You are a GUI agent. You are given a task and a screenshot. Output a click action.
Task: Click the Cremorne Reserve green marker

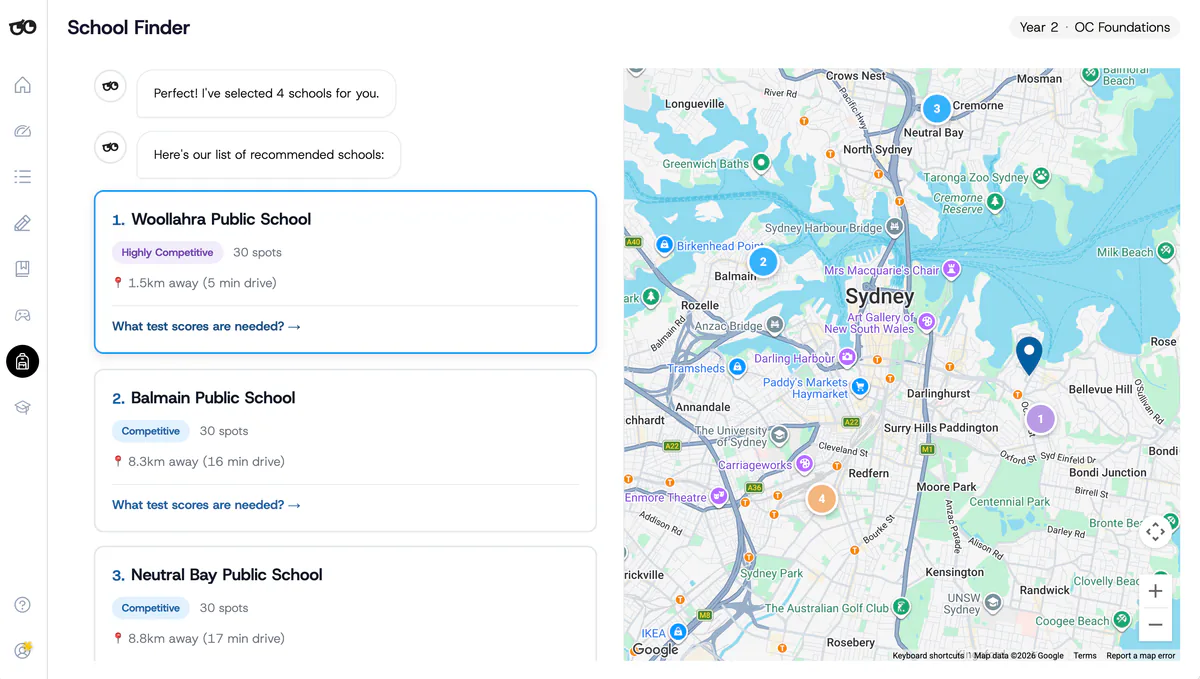[x=995, y=203]
